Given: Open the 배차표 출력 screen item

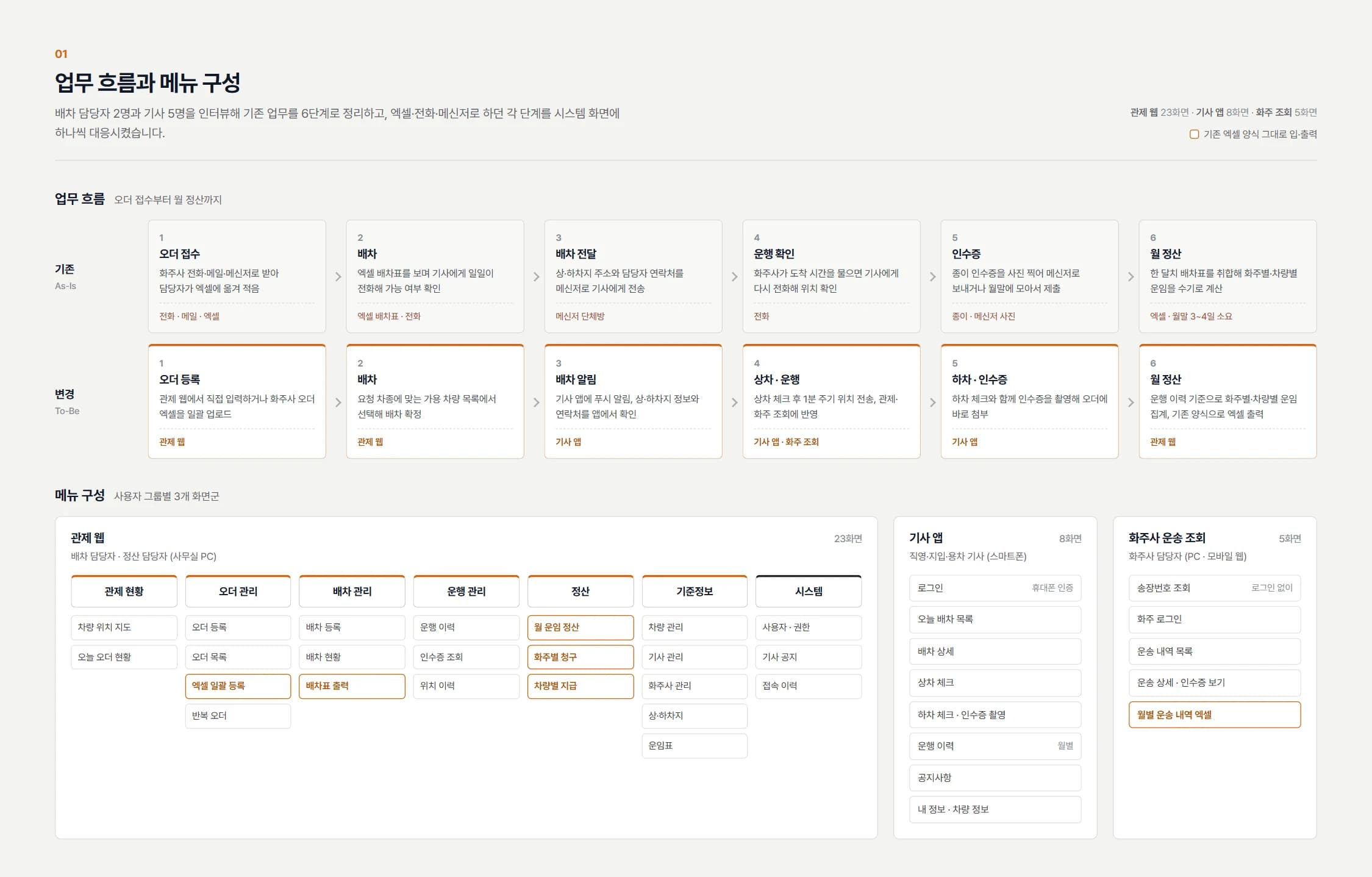Looking at the screenshot, I should 352,686.
